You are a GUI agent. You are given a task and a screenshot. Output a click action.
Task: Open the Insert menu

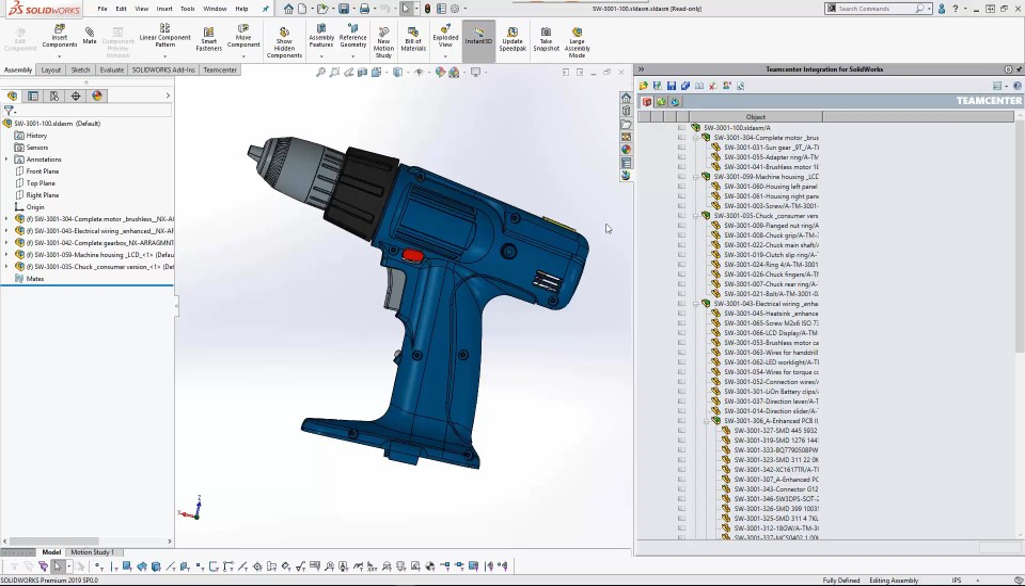164,9
